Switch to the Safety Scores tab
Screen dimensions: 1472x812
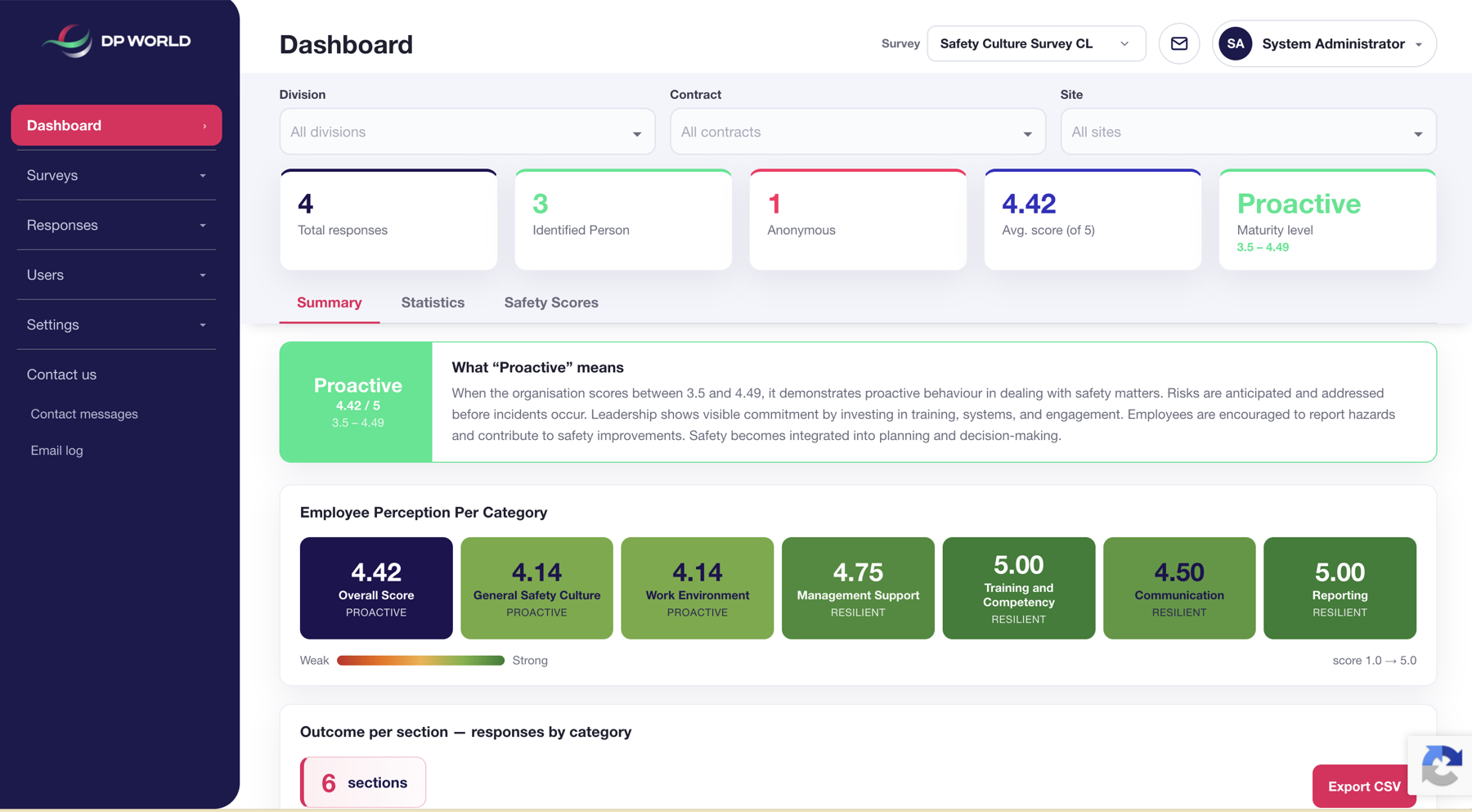click(x=551, y=303)
